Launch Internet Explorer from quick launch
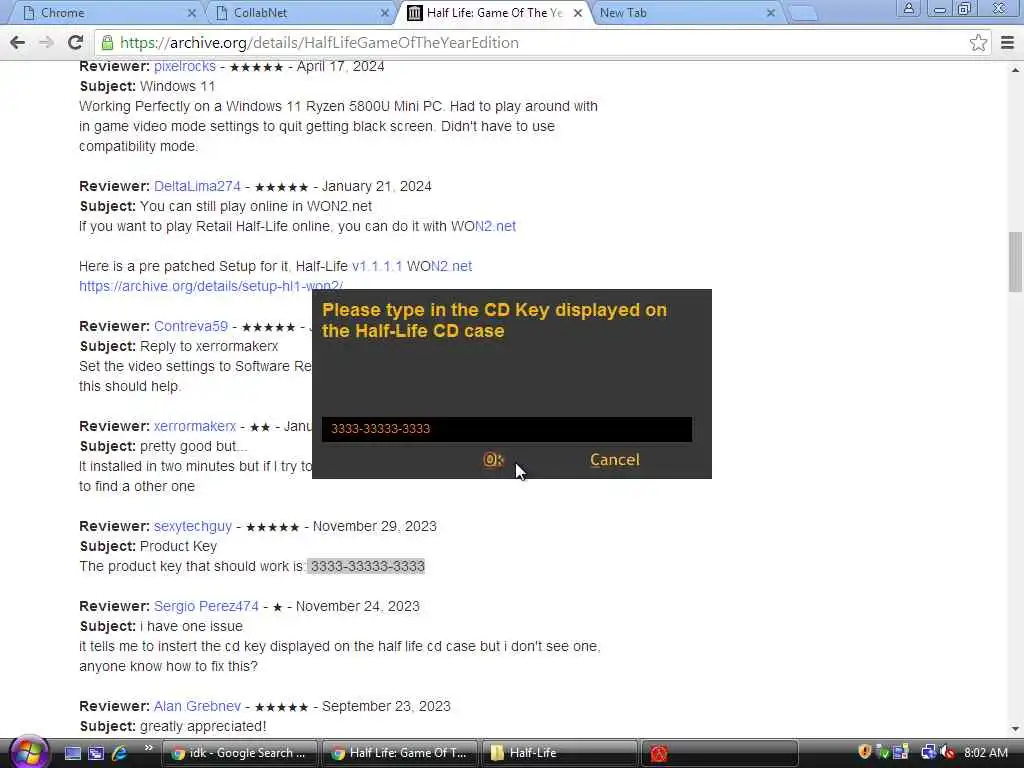The height and width of the screenshot is (768, 1024). coord(120,753)
